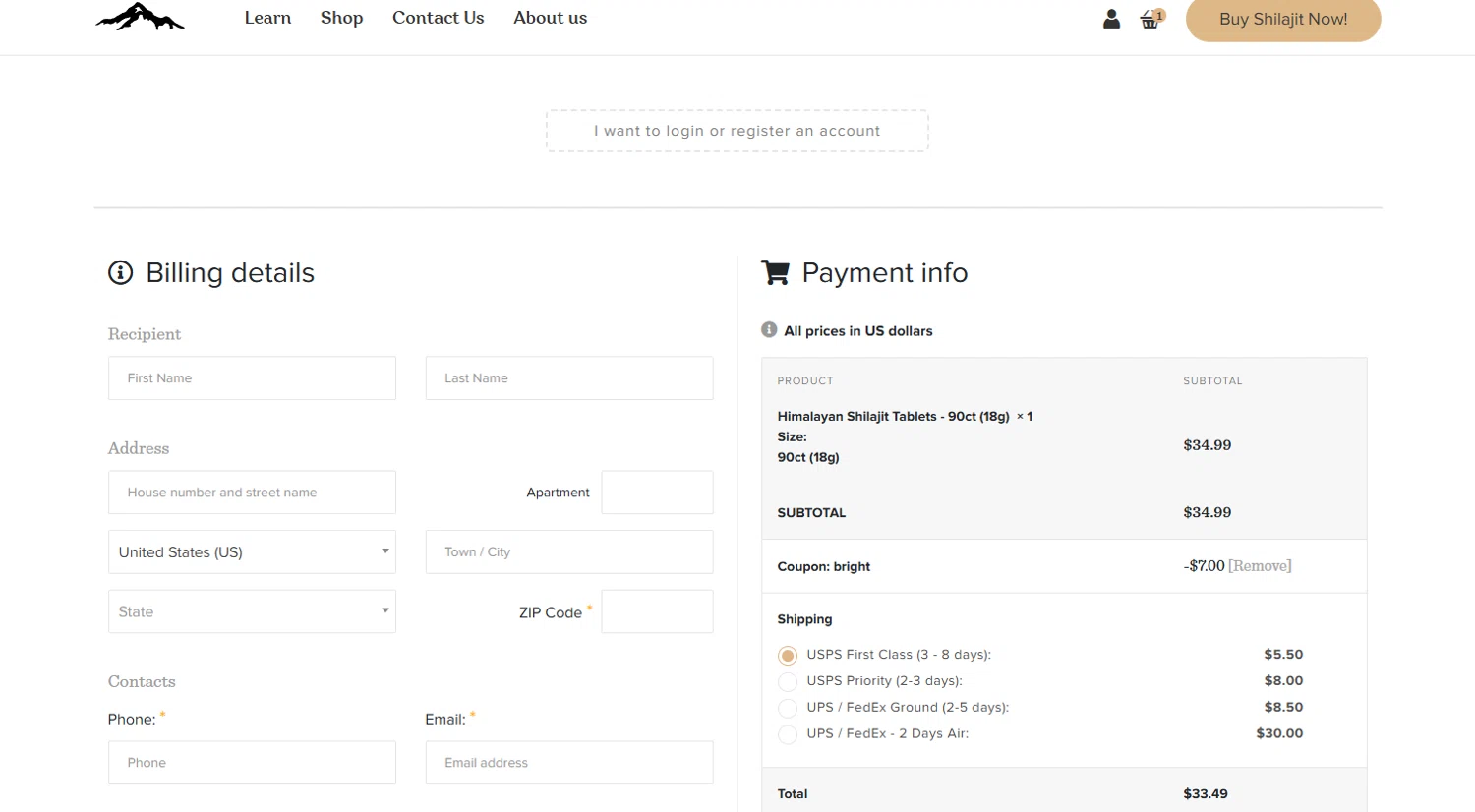The image size is (1475, 812).
Task: Click the Total amount $33.49
Action: tap(1206, 794)
